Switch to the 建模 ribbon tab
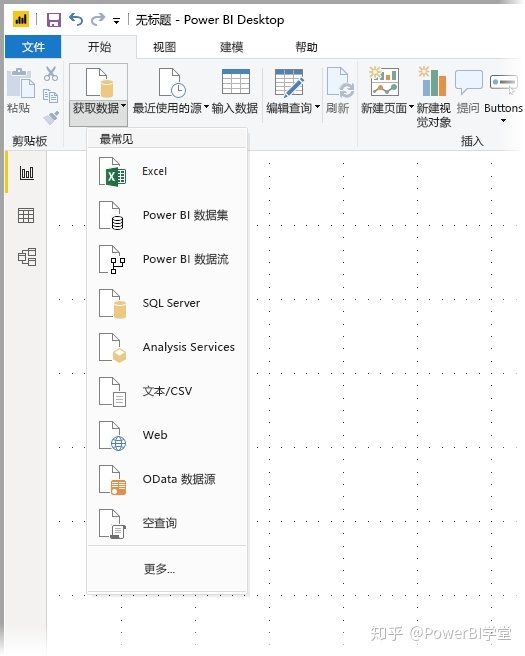This screenshot has width=525, height=656. pos(231,47)
